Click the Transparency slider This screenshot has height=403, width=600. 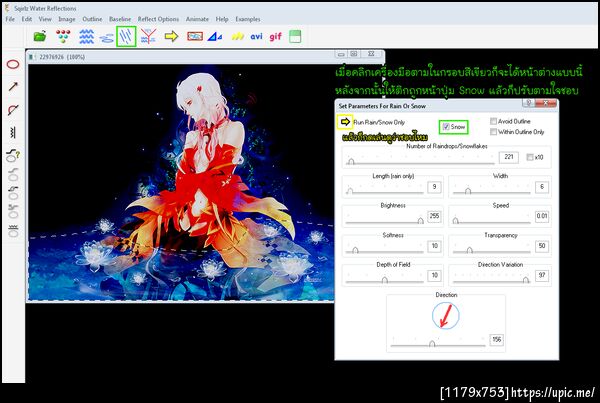[x=491, y=250]
